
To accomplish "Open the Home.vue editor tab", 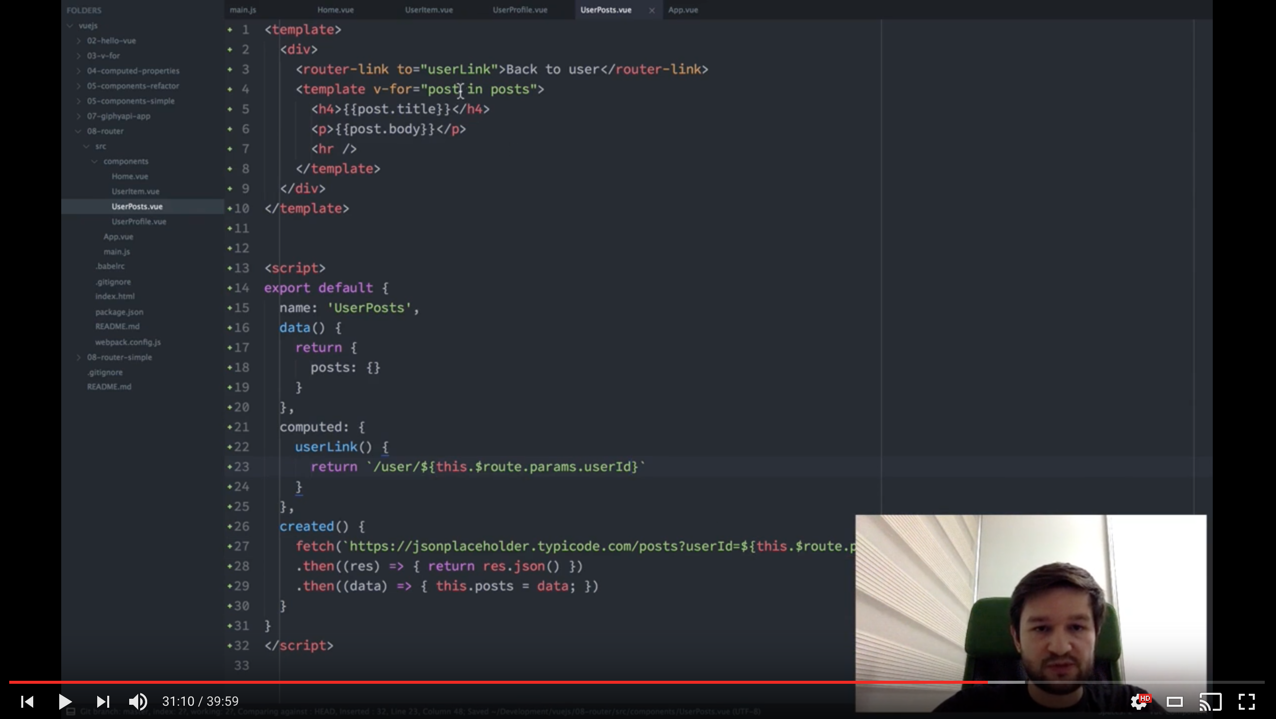I will [335, 10].
